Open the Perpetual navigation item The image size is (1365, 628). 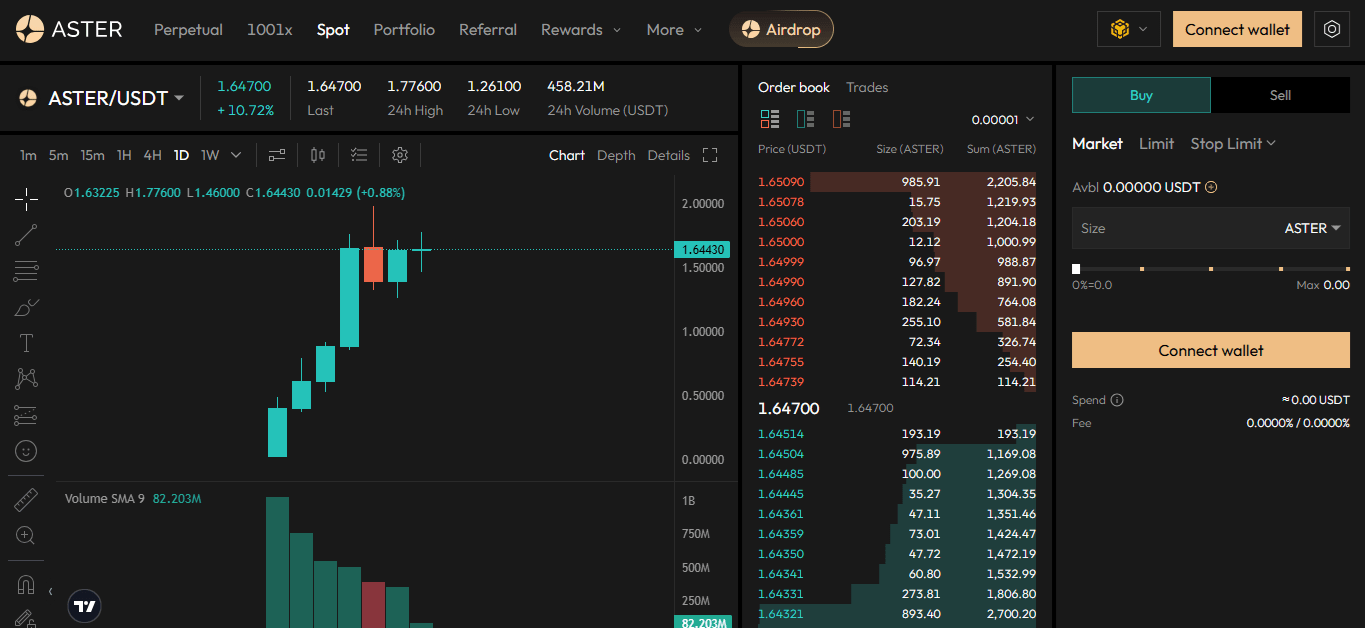coord(188,30)
